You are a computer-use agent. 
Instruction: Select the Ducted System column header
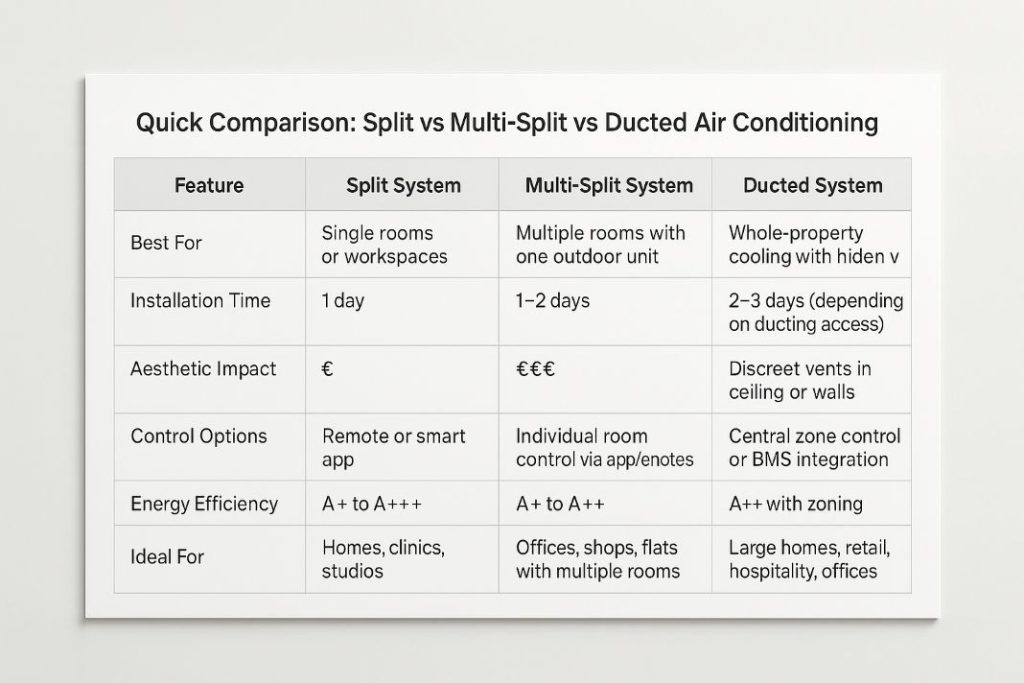coord(813,185)
